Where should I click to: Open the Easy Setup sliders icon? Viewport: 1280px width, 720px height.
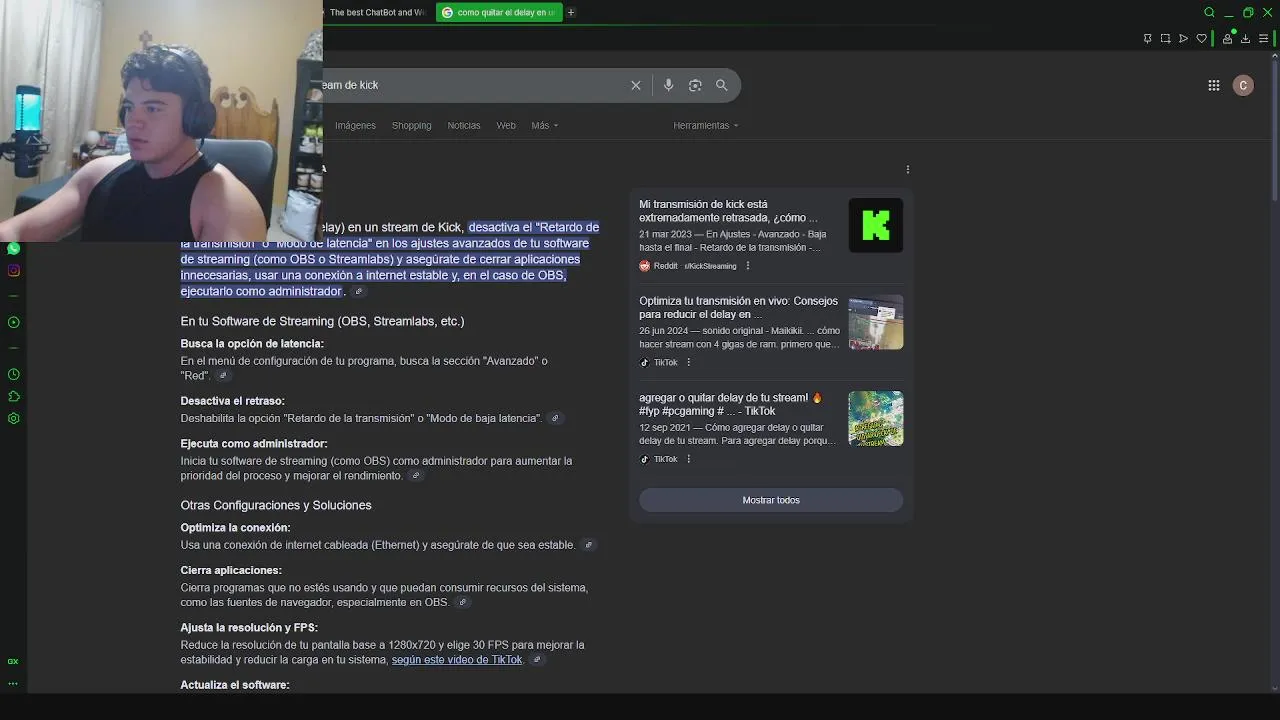(1263, 39)
